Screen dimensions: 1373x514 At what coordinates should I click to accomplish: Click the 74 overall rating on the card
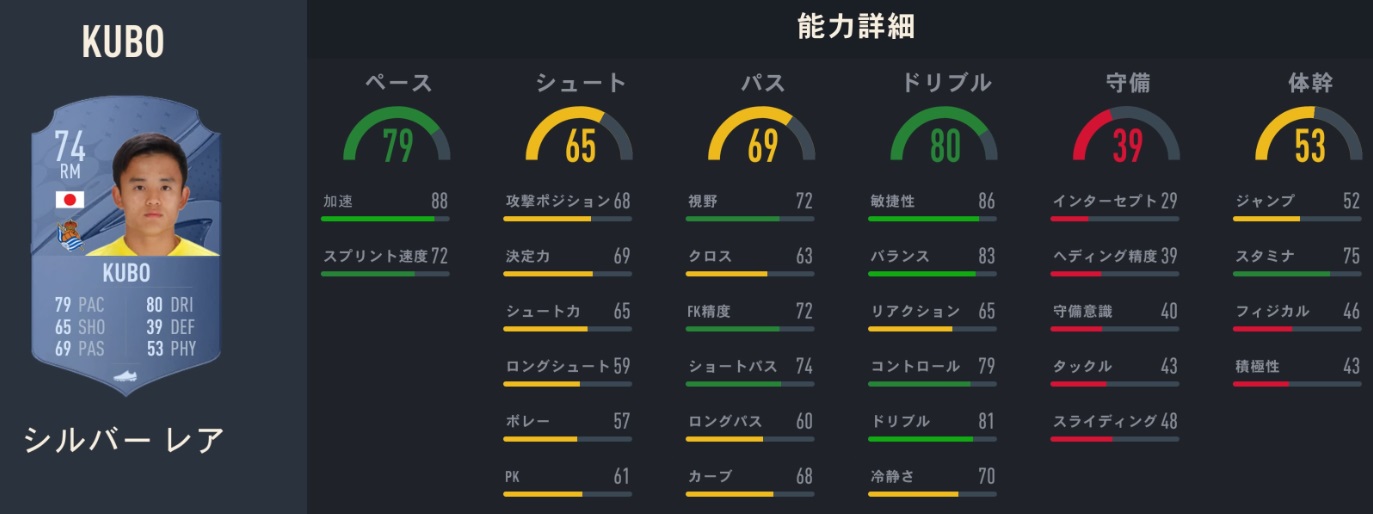pos(70,147)
